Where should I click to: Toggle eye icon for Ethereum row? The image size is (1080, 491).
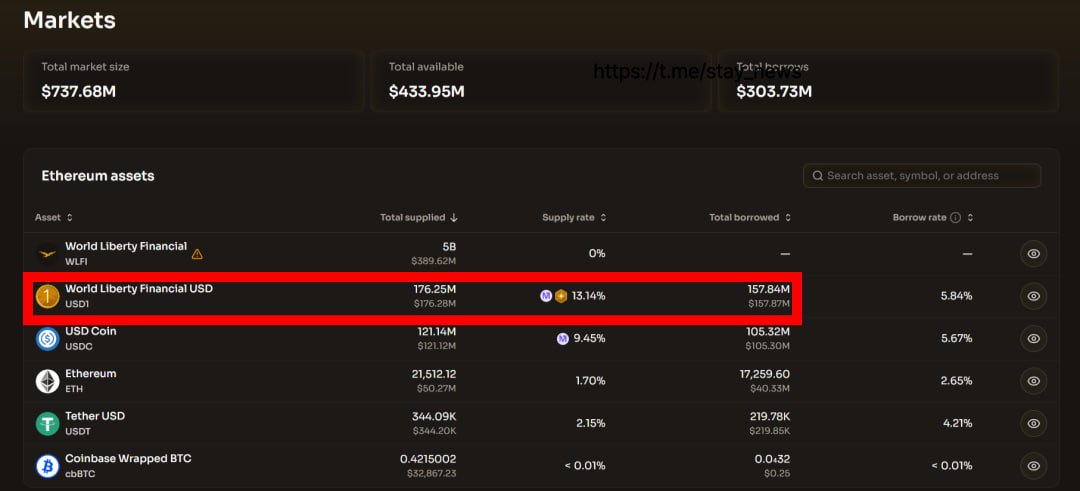point(1033,381)
